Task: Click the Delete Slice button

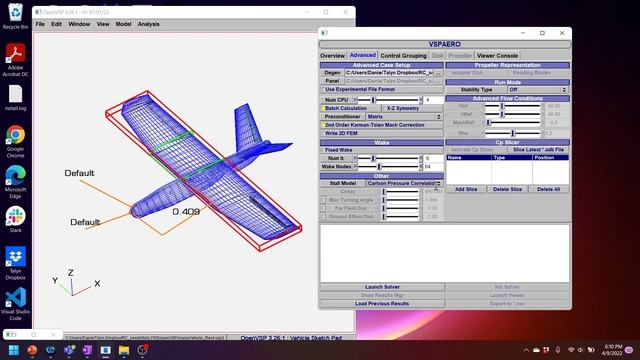Action: pos(507,189)
